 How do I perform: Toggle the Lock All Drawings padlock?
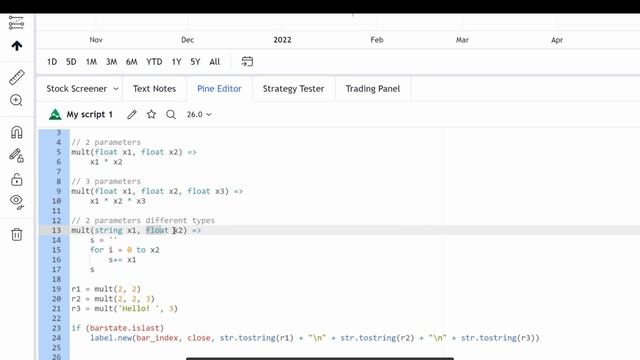(17, 179)
